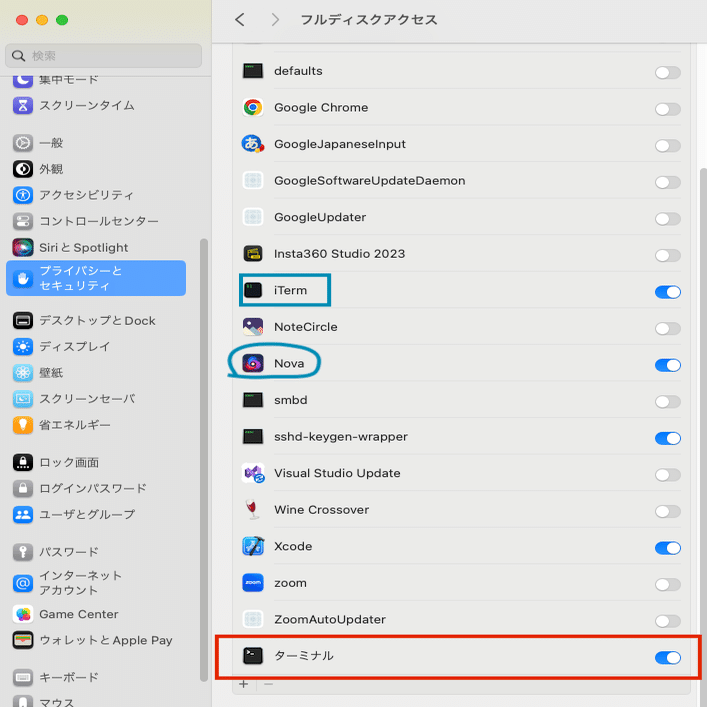
Task: Enable full disk access for defaults
Action: pyautogui.click(x=668, y=73)
